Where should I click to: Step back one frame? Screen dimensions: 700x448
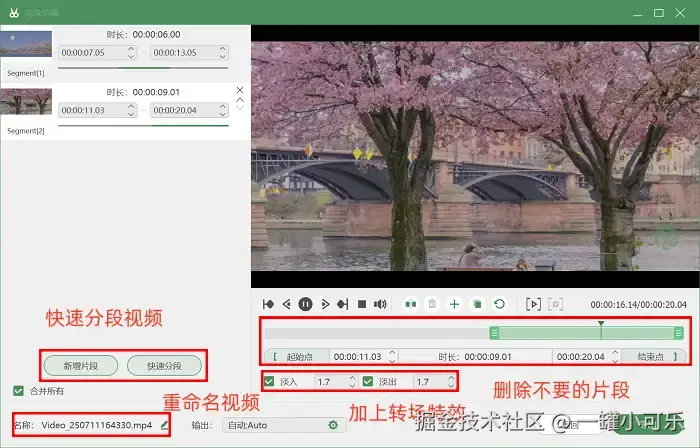[x=287, y=304]
